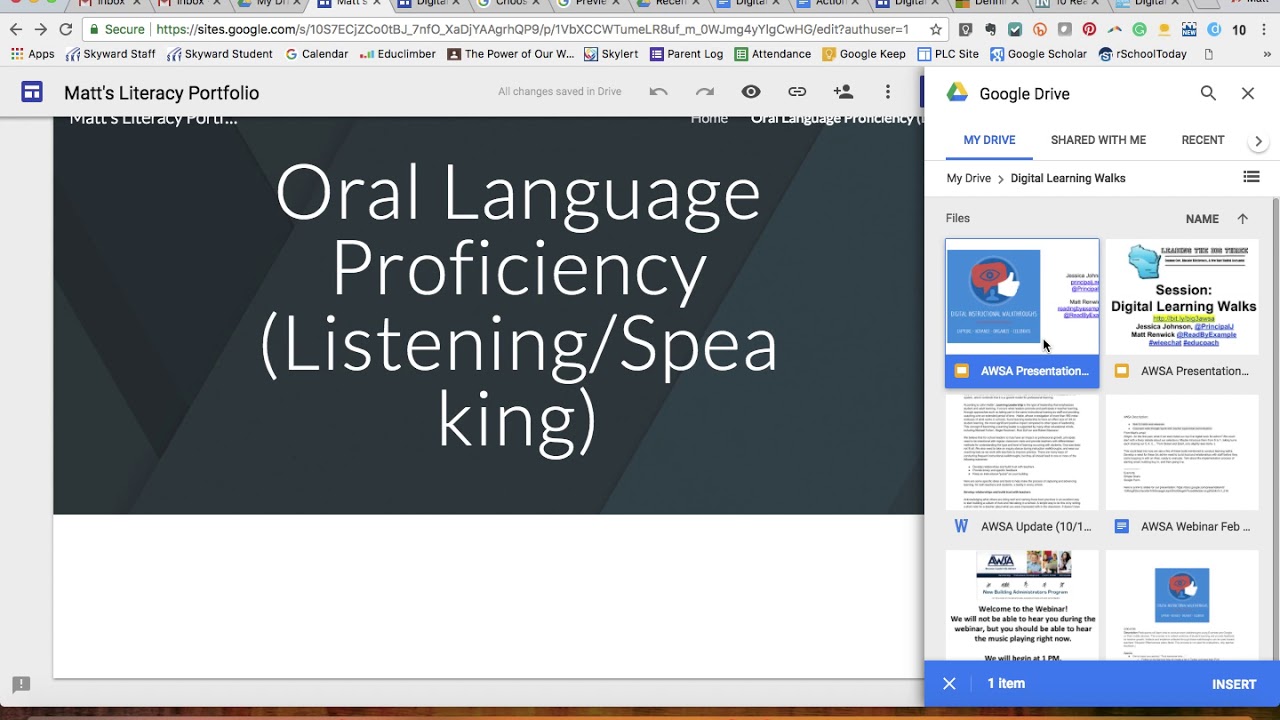Sort files by Name header
The height and width of the screenshot is (720, 1280).
(1202, 219)
